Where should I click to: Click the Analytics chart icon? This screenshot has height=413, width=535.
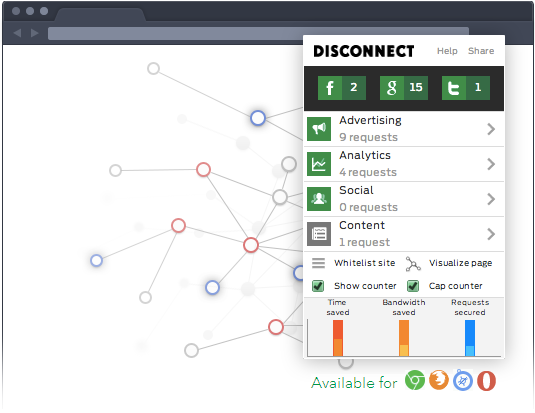319,164
